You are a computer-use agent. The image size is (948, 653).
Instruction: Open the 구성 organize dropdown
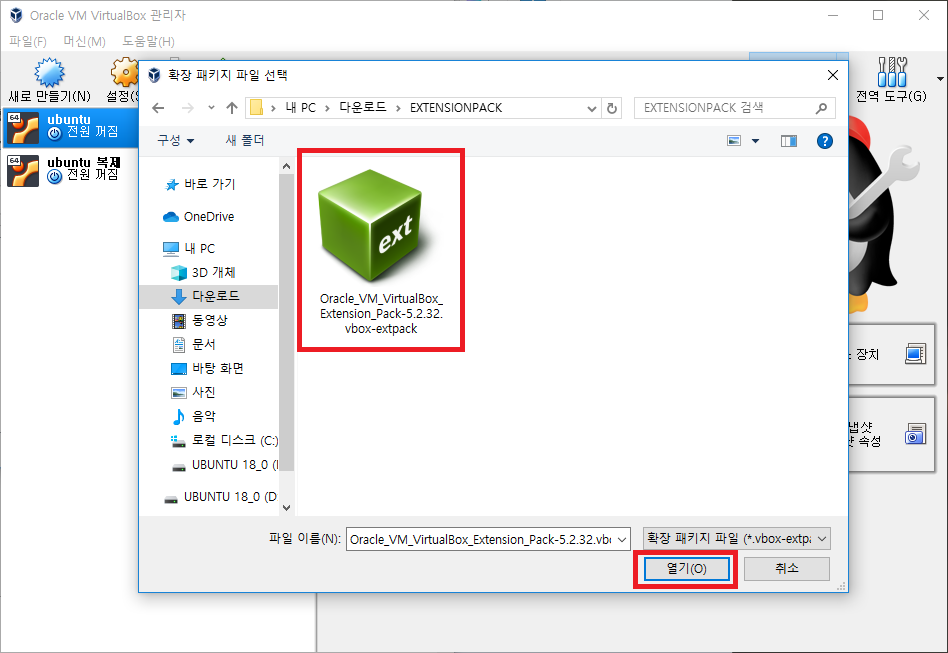176,140
